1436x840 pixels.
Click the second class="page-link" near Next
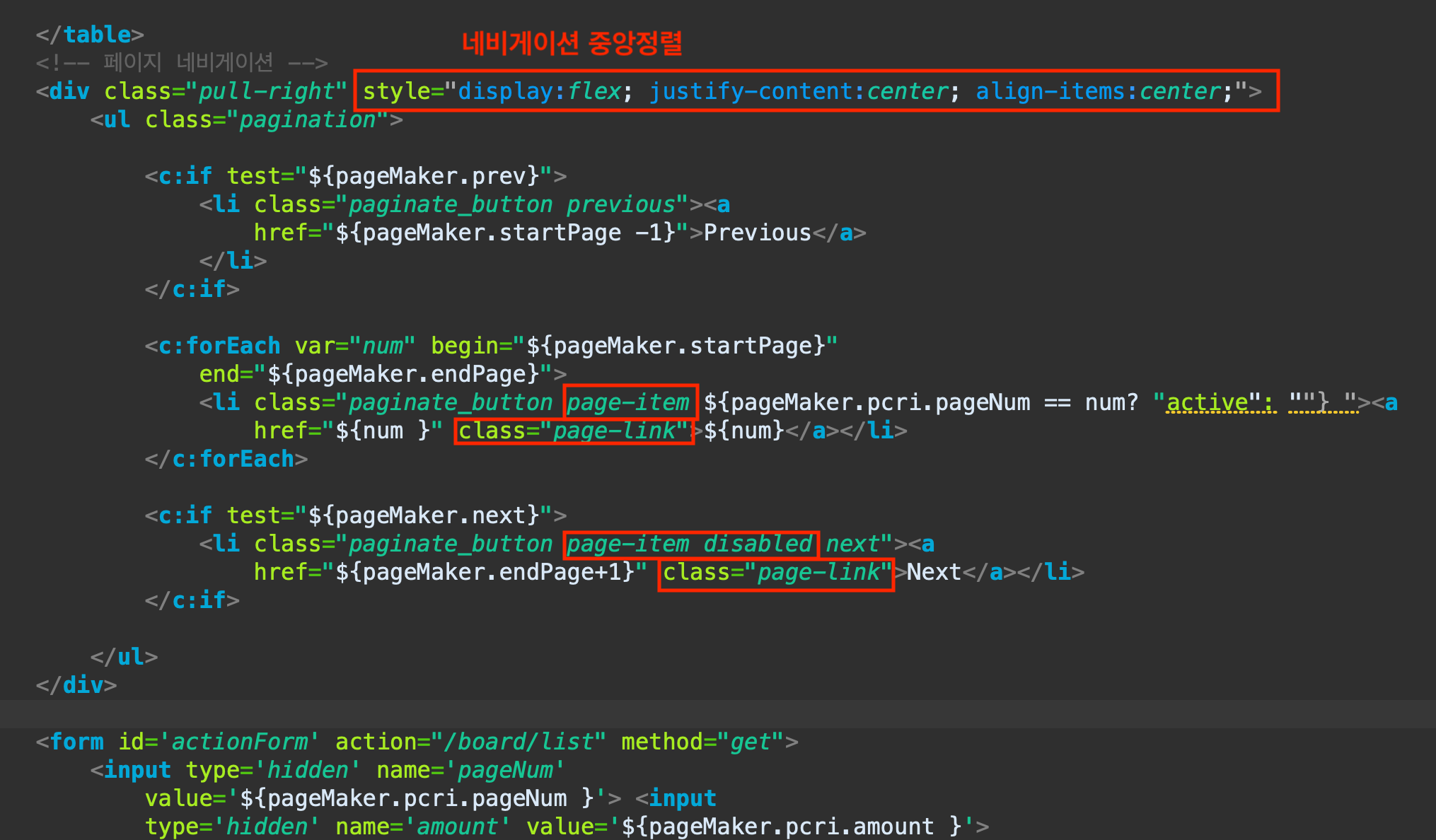775,572
